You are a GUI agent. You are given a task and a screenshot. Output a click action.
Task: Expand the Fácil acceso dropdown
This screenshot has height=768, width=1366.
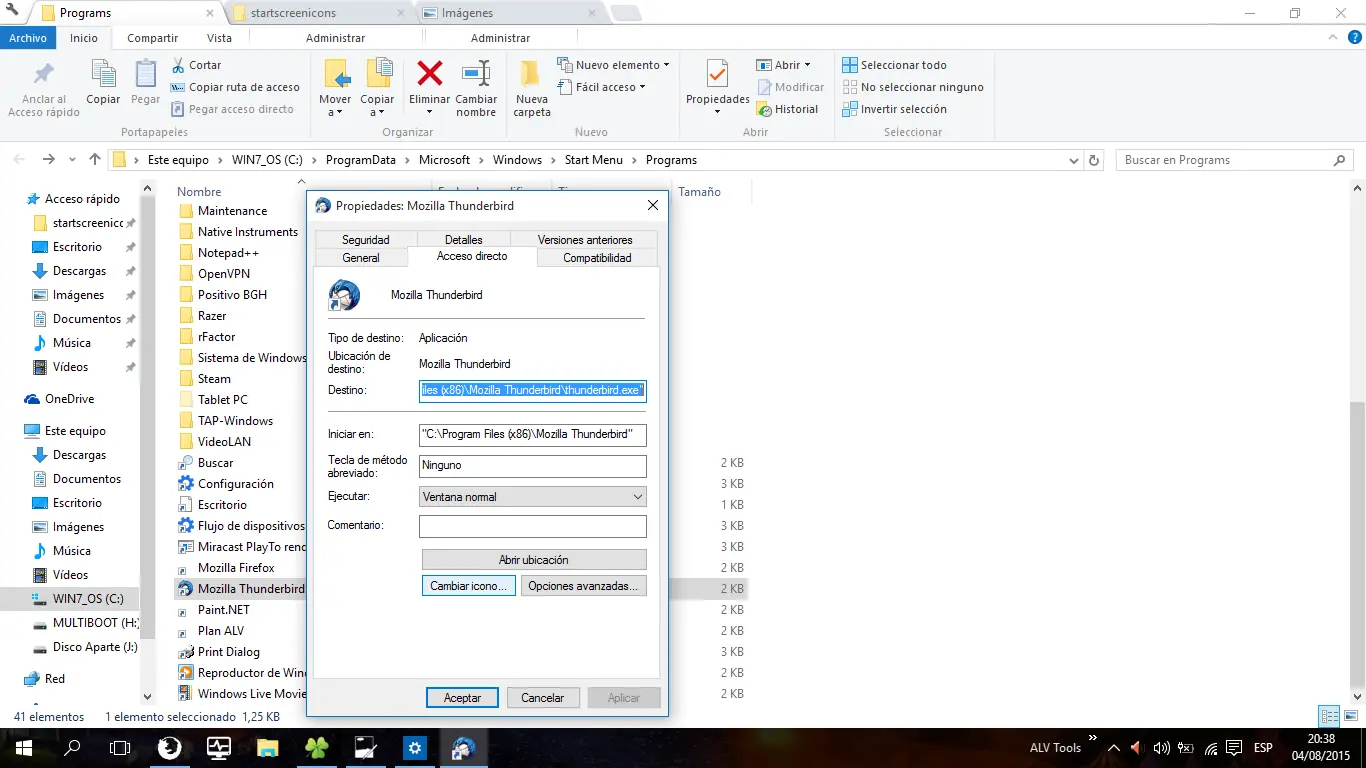tap(642, 87)
